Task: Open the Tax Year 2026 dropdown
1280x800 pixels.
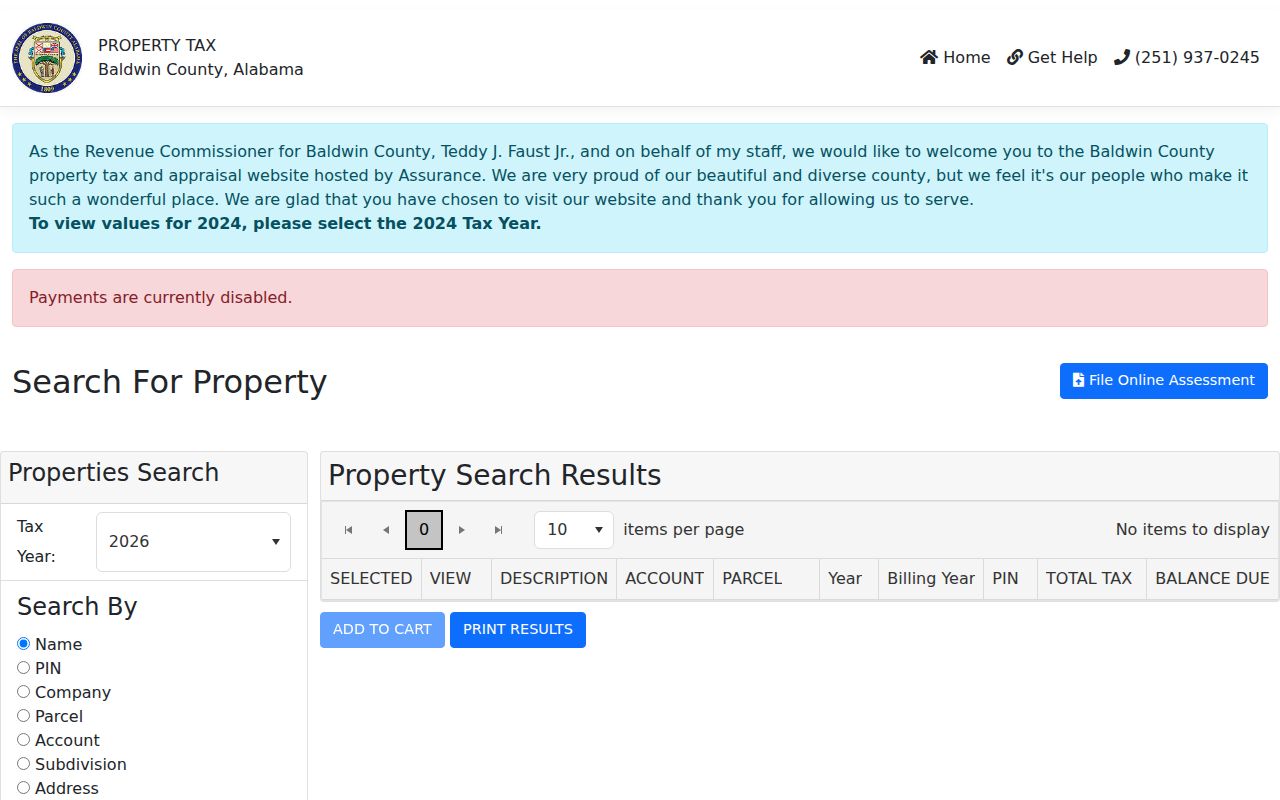Action: [193, 542]
